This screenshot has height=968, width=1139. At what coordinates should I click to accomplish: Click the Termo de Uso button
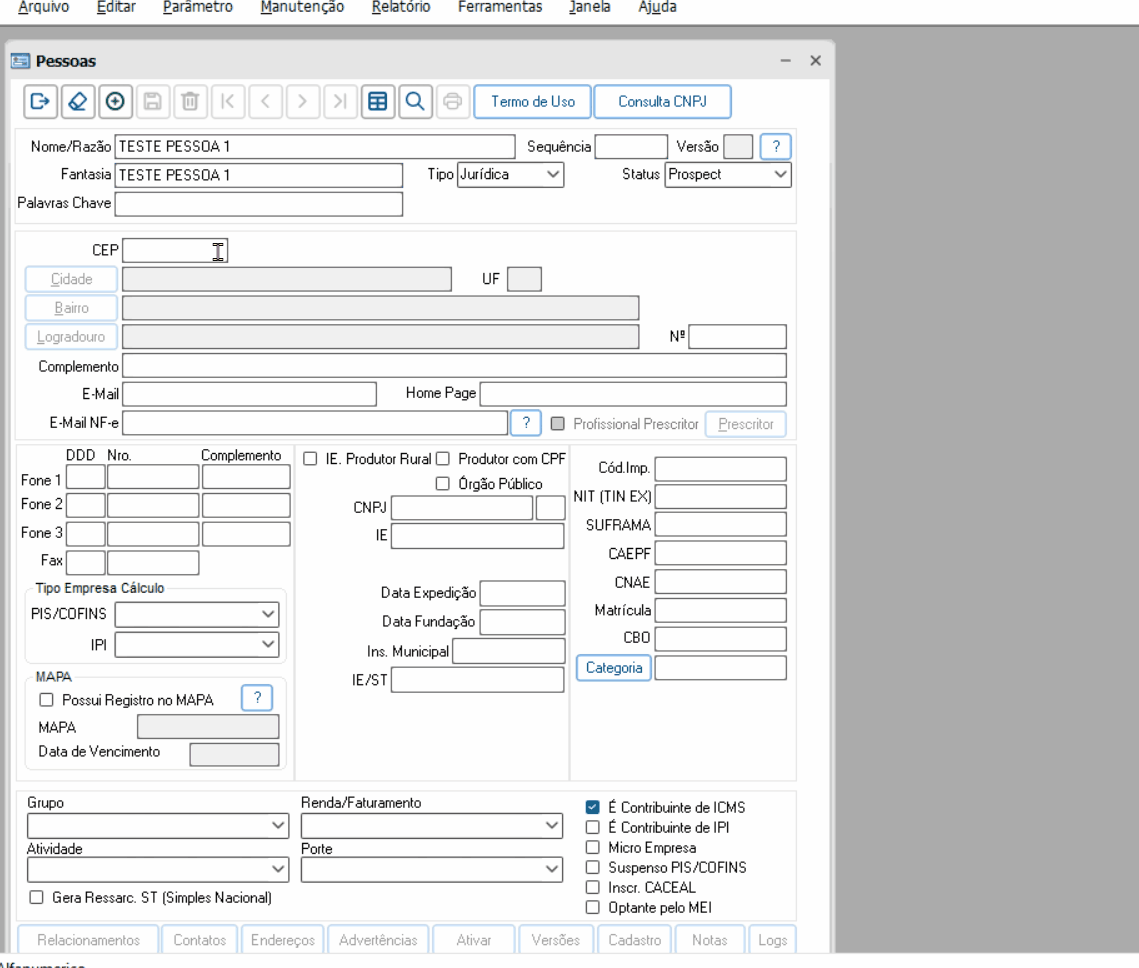click(532, 102)
